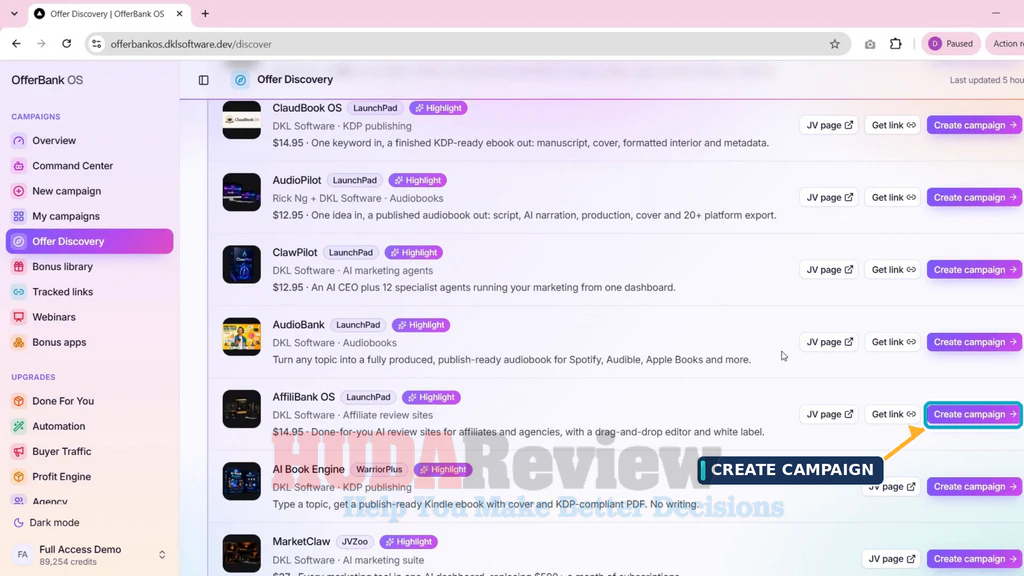Viewport: 1024px width, 576px height.
Task: Open the Webinars section
Action: coord(89,317)
